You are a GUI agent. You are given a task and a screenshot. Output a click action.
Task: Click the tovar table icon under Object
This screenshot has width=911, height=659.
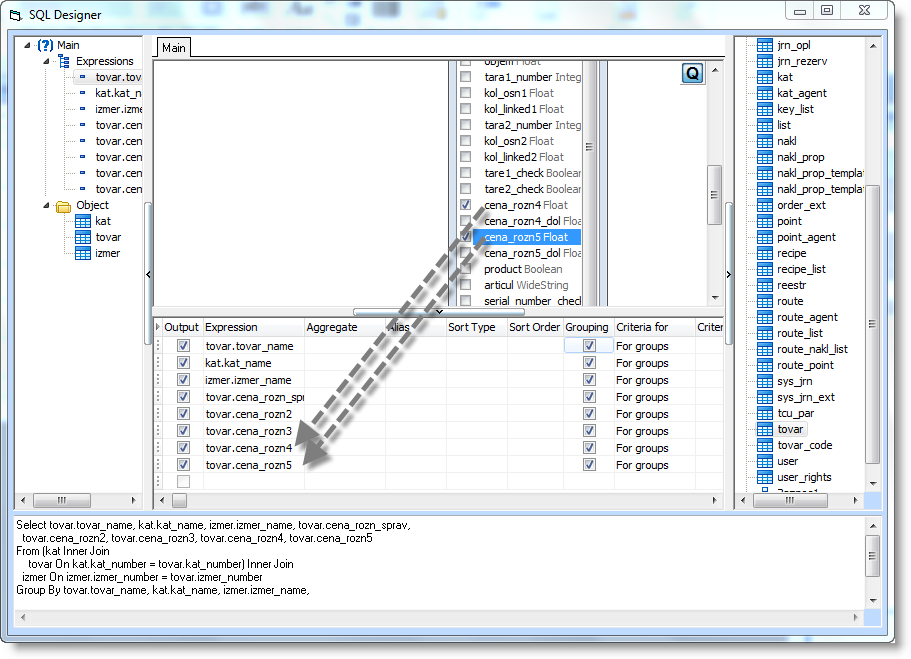click(83, 237)
